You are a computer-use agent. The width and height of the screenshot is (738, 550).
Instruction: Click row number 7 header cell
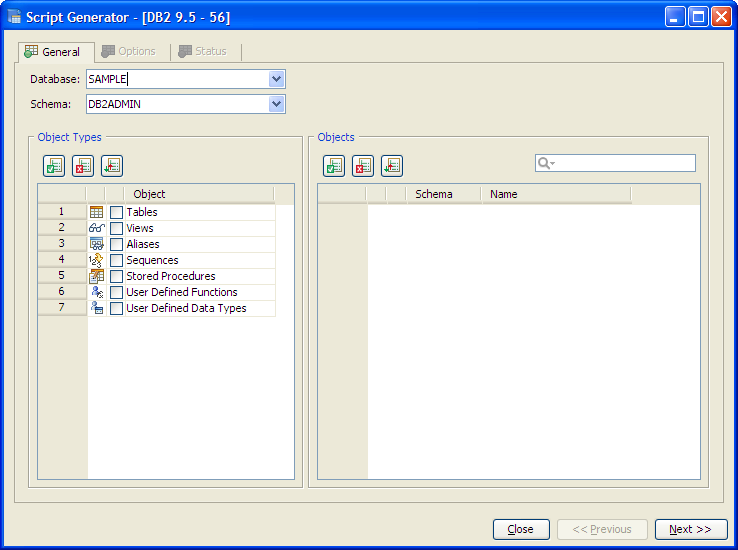coord(62,308)
